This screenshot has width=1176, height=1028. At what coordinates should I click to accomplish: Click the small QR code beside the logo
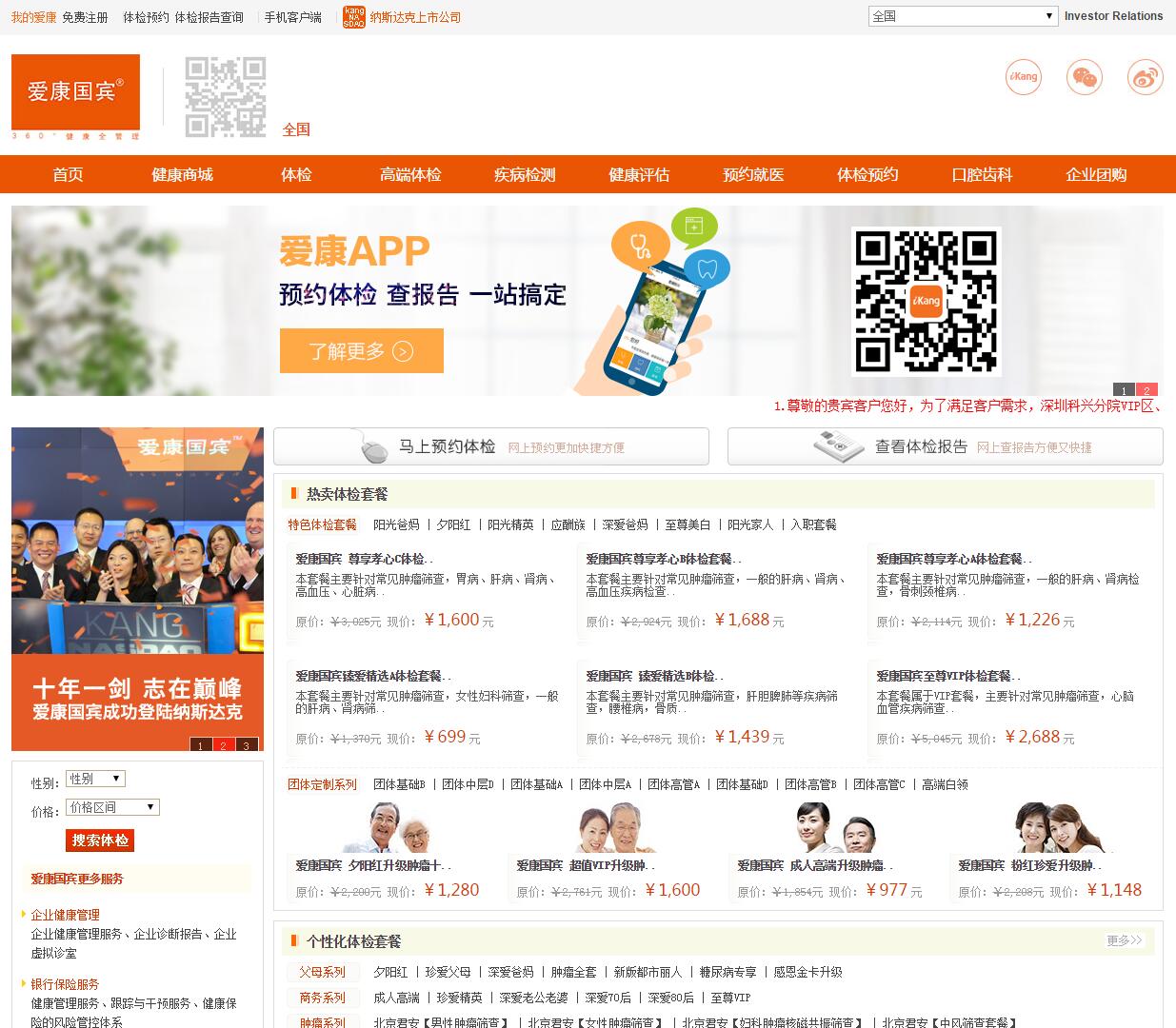pos(225,97)
